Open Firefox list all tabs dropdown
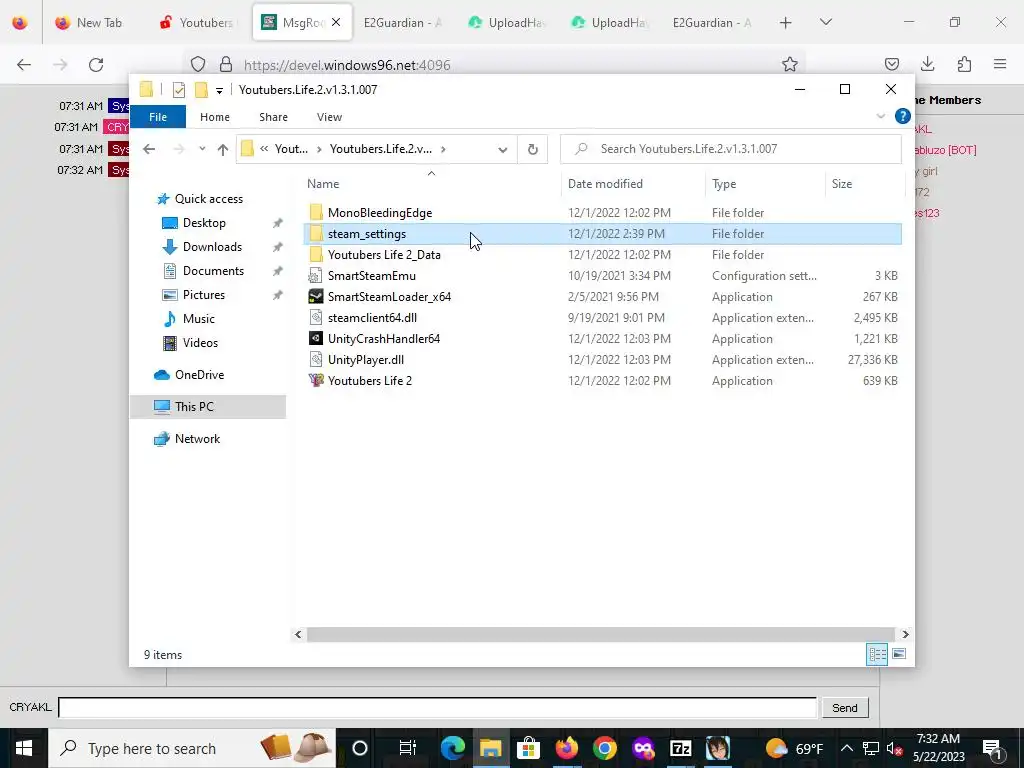 825,22
